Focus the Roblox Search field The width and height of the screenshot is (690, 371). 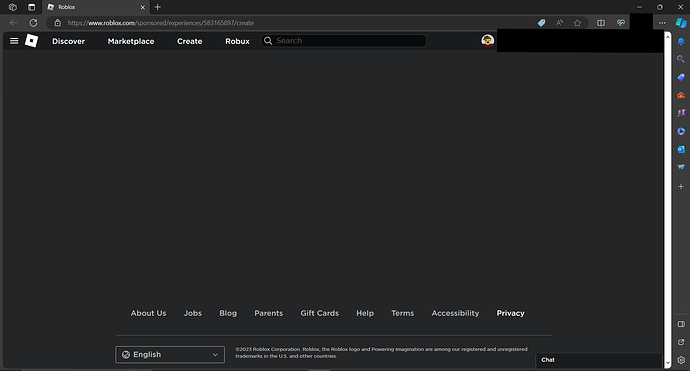(x=344, y=40)
